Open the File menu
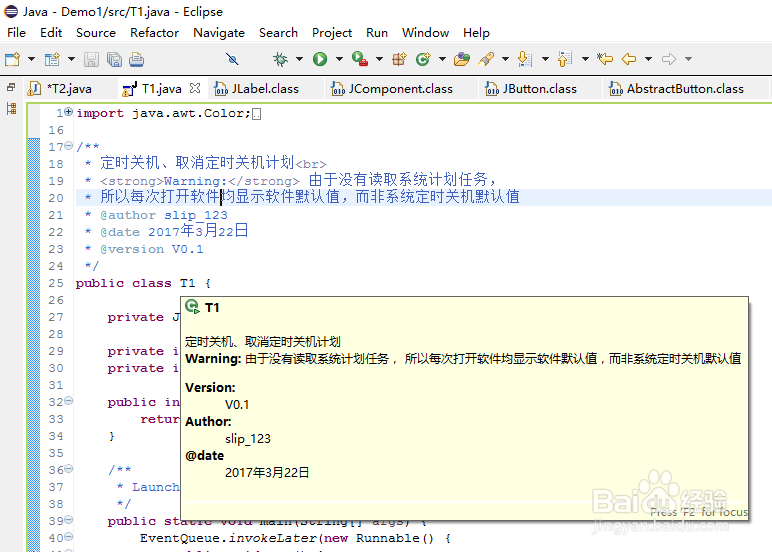Viewport: 772px width, 552px height. tap(16, 32)
